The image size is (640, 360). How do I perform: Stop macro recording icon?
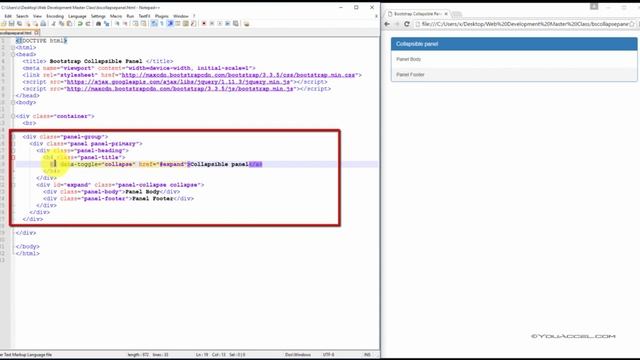pos(212,24)
